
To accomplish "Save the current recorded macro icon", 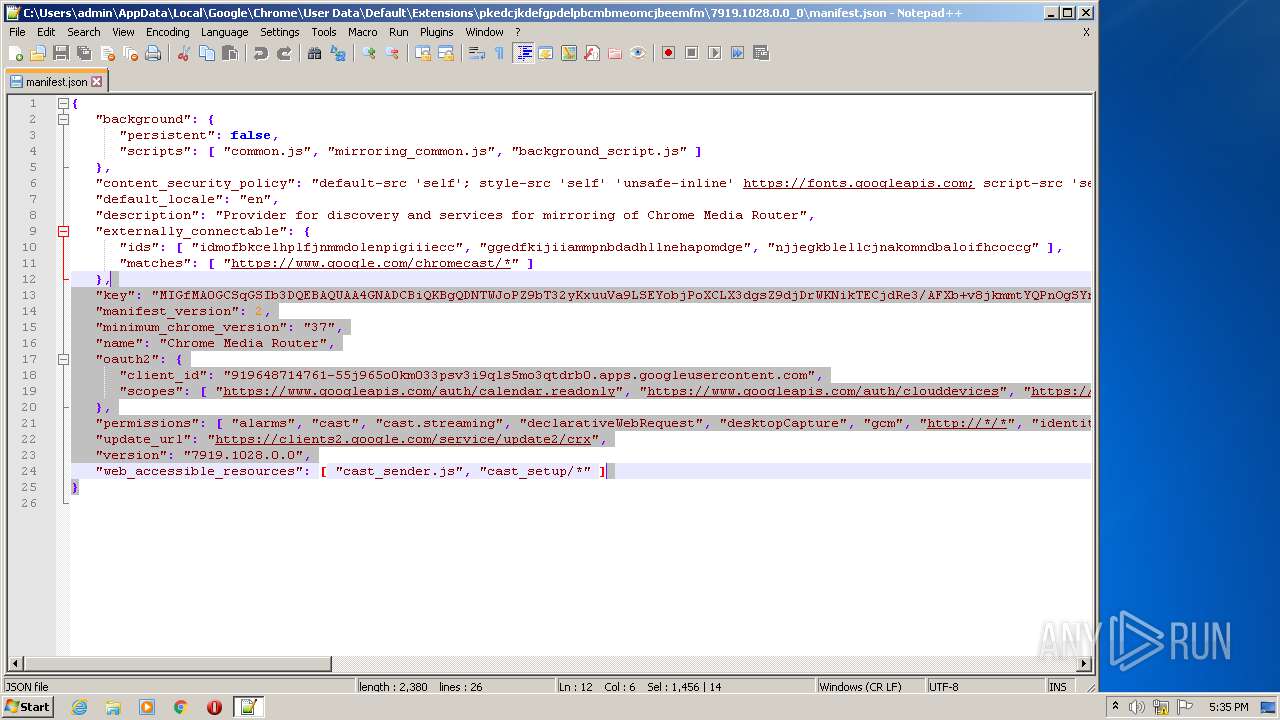I will 761,53.
